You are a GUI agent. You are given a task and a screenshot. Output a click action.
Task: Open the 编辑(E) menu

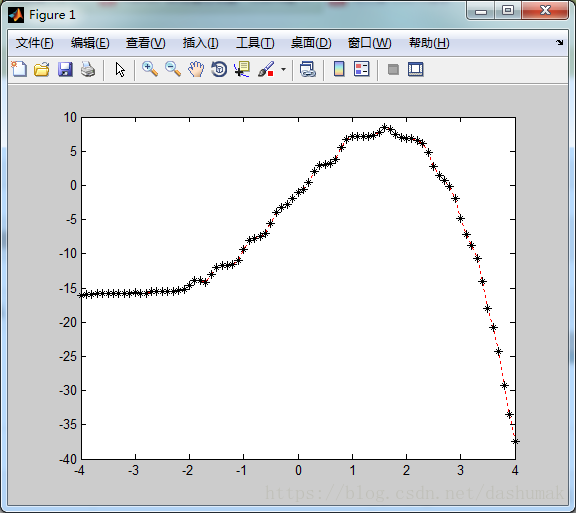pyautogui.click(x=90, y=43)
